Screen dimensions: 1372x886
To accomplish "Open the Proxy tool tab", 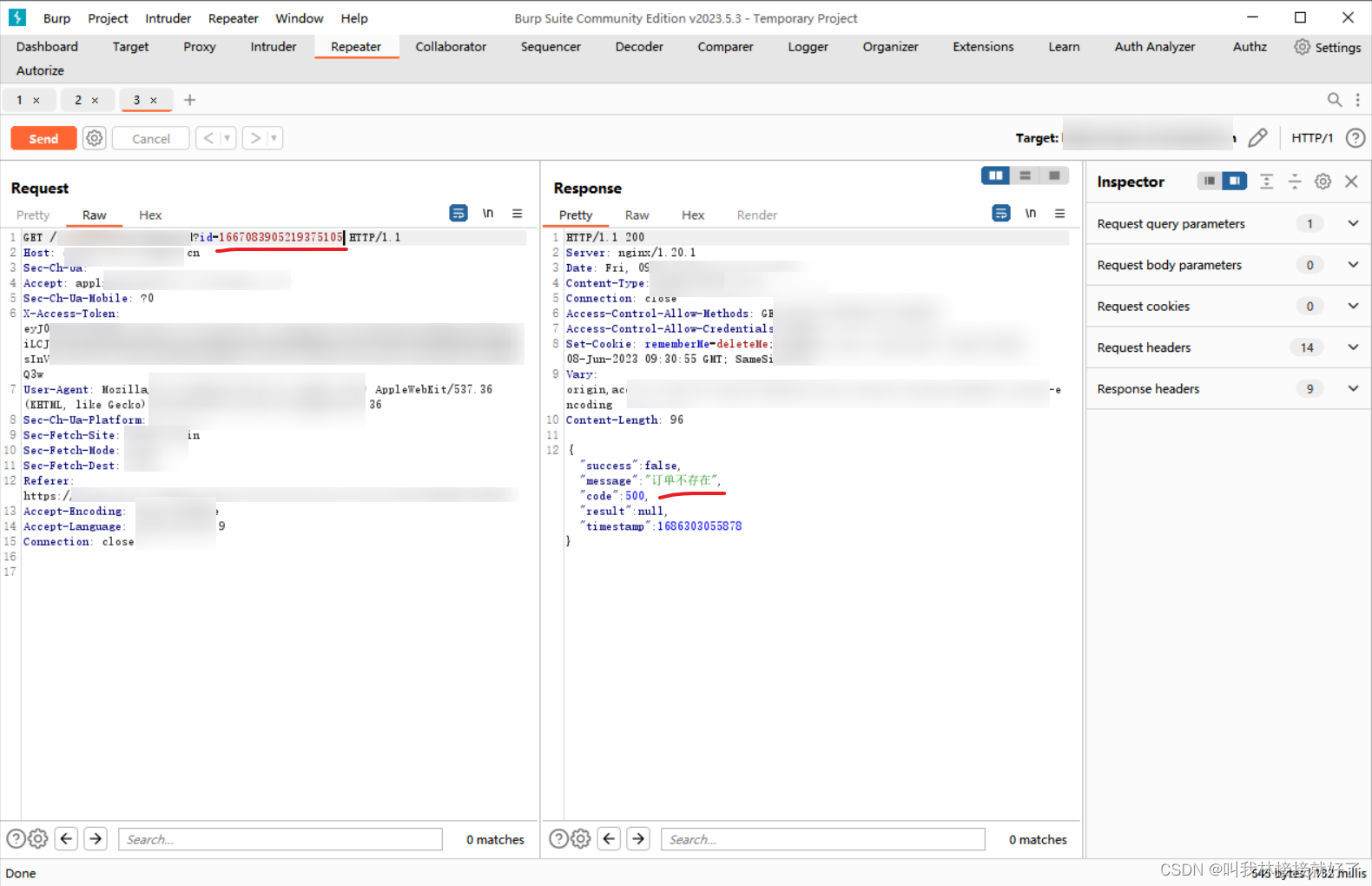I will [200, 47].
